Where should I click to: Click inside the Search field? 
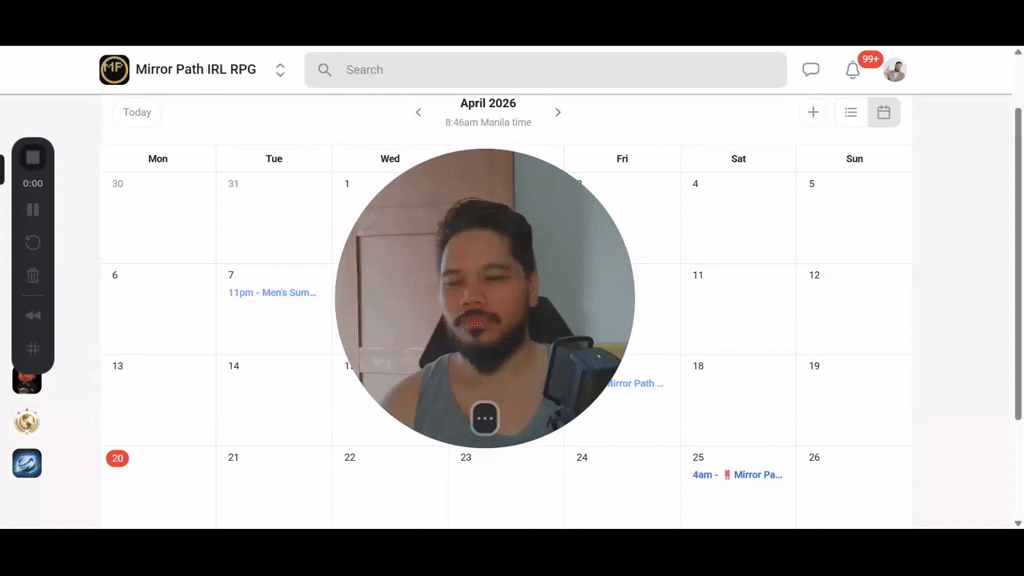click(546, 69)
